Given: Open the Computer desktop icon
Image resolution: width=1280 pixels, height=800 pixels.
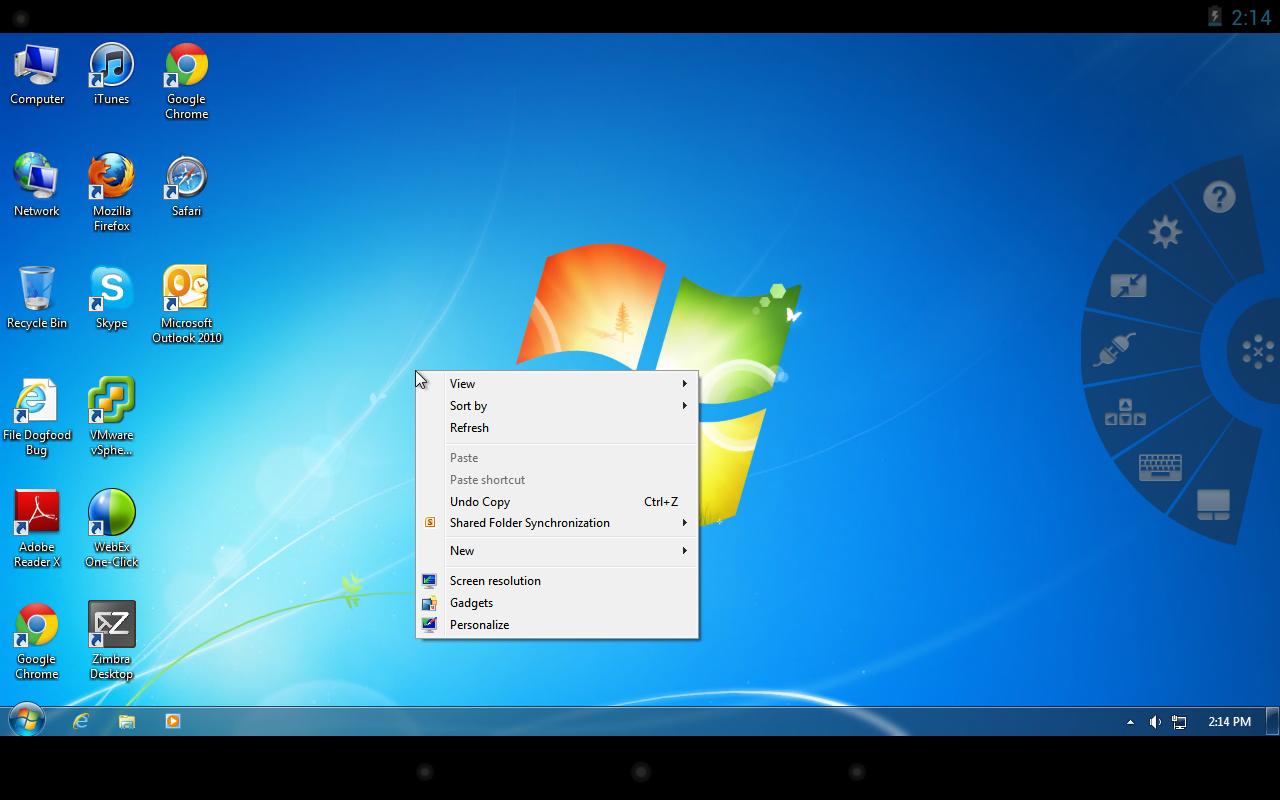Looking at the screenshot, I should [x=37, y=74].
